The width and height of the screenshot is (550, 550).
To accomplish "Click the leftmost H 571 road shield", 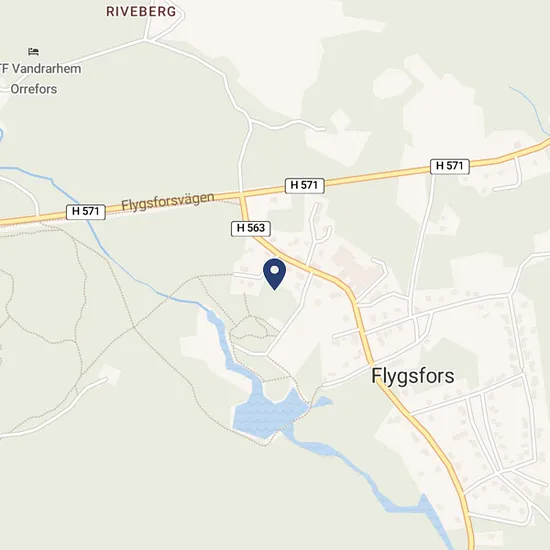I will click(86, 212).
